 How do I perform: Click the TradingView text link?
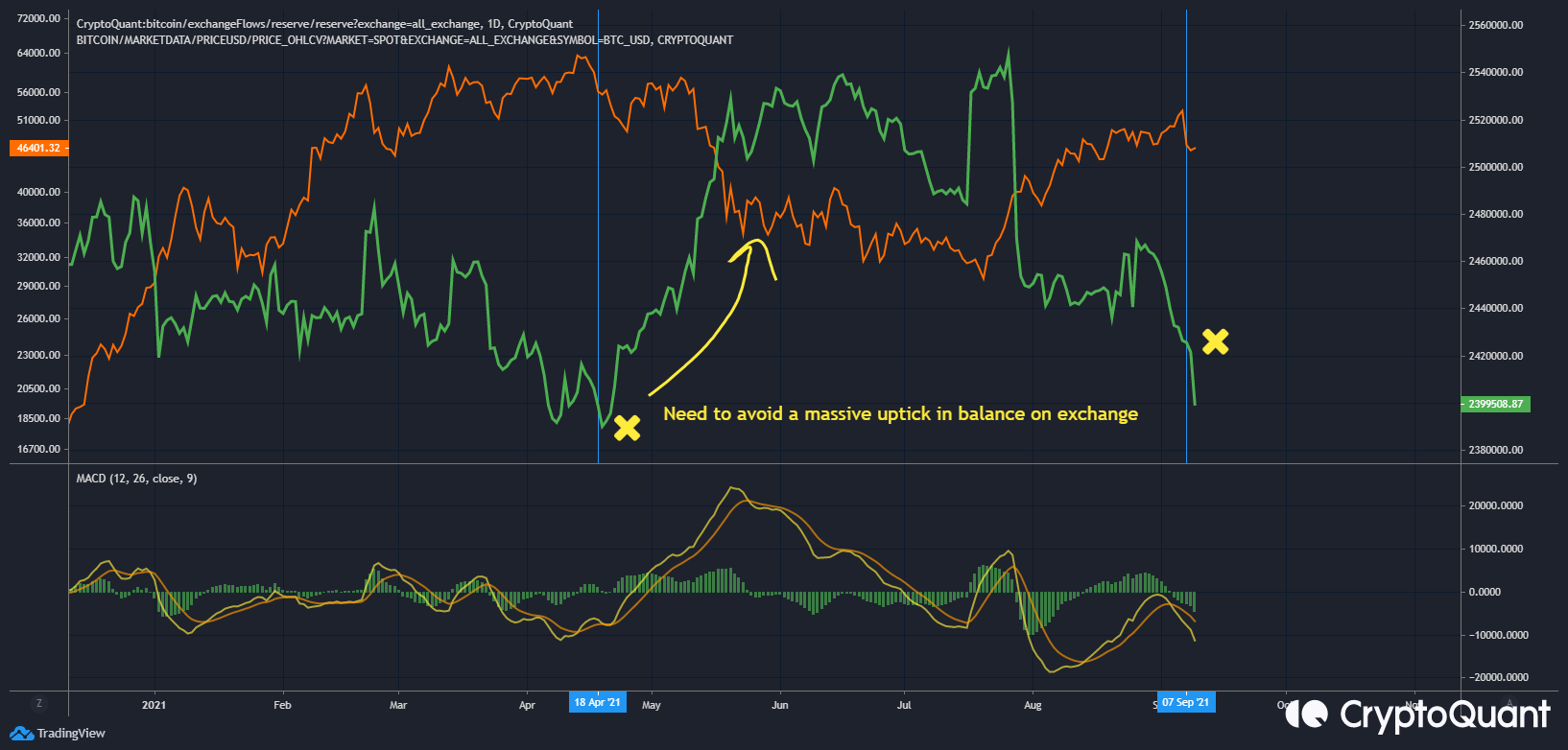click(71, 734)
